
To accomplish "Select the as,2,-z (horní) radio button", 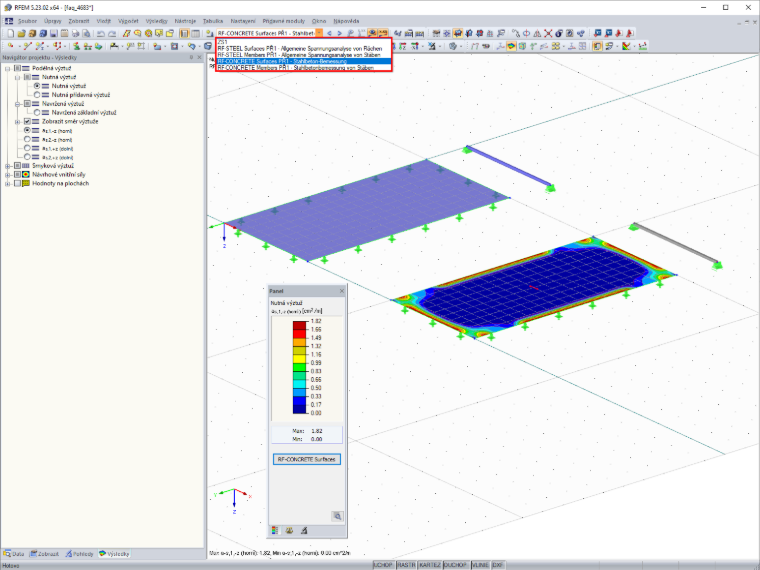I will (x=27, y=140).
